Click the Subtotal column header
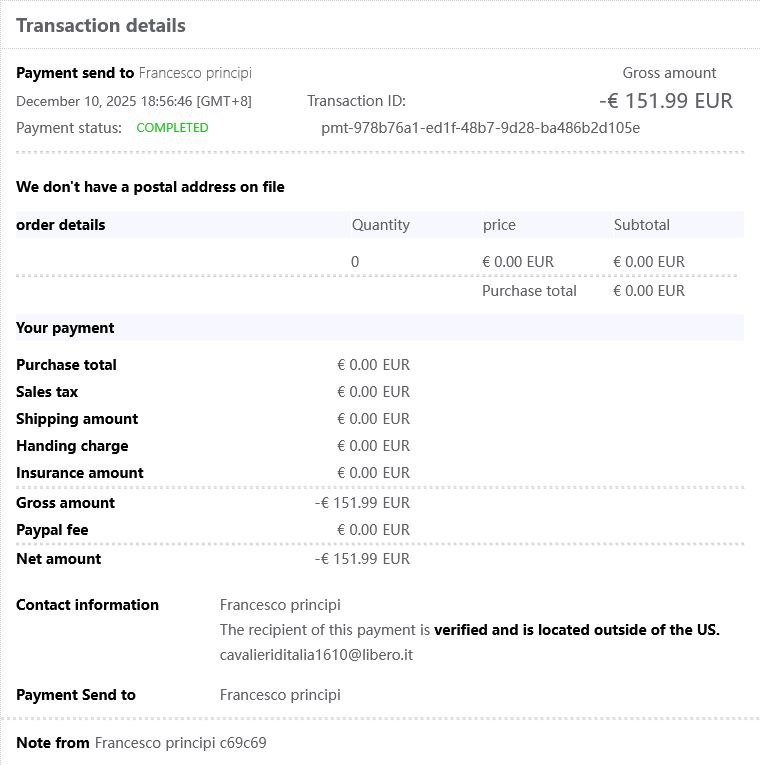 pyautogui.click(x=642, y=225)
